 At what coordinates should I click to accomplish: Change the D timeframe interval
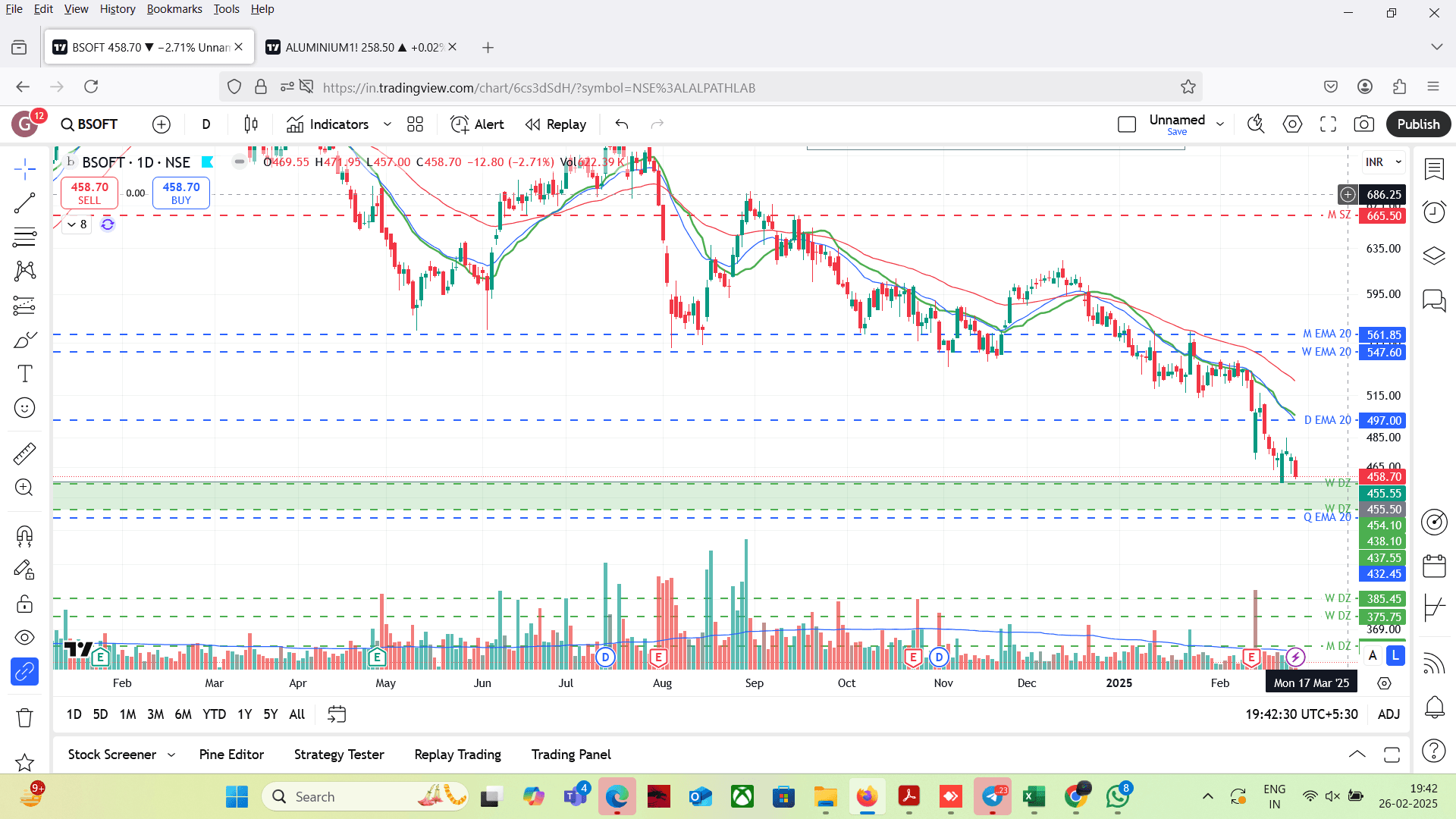(206, 124)
